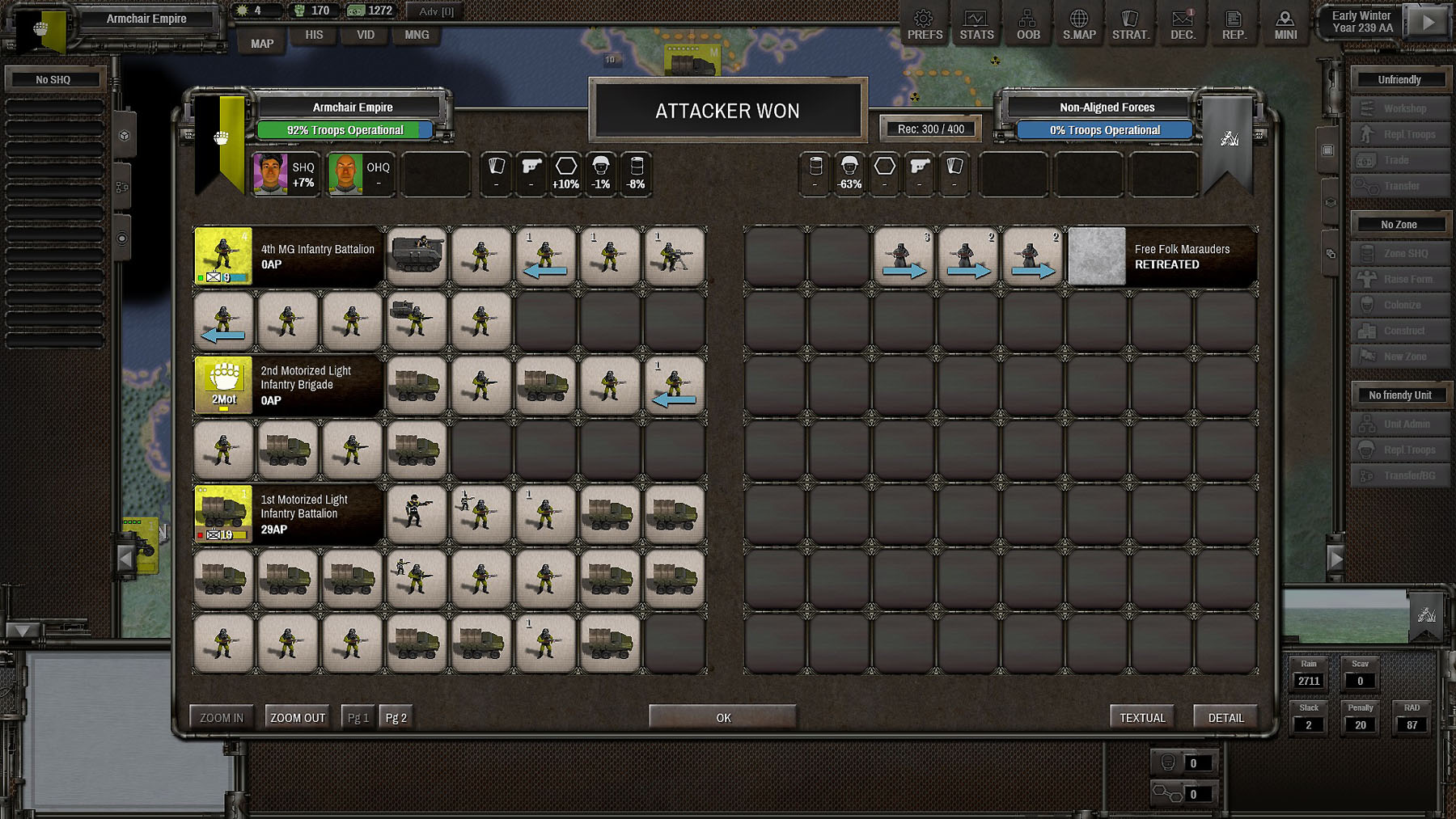Screen dimensions: 1456x819
Task: Click the helmet counter icon below dialog
Action: coord(1168,762)
